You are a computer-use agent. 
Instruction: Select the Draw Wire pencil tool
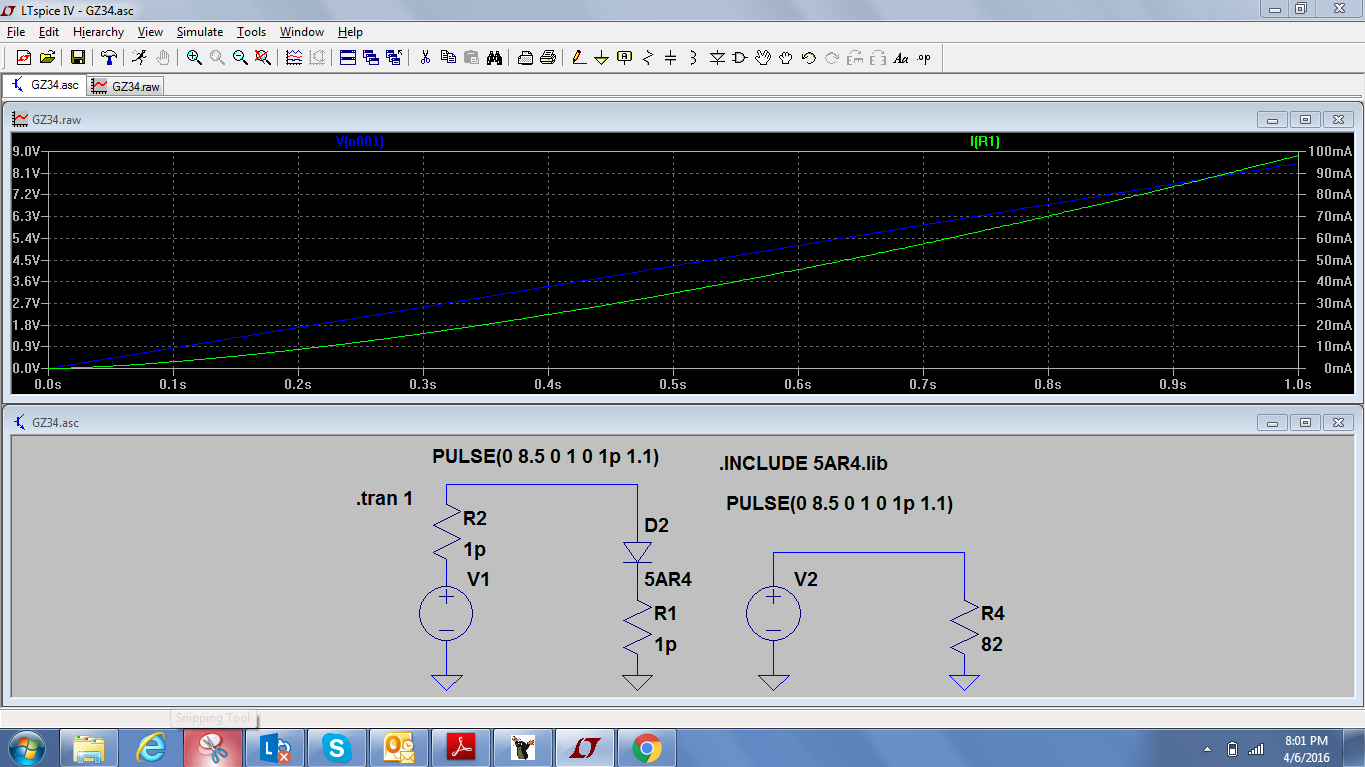click(x=578, y=58)
